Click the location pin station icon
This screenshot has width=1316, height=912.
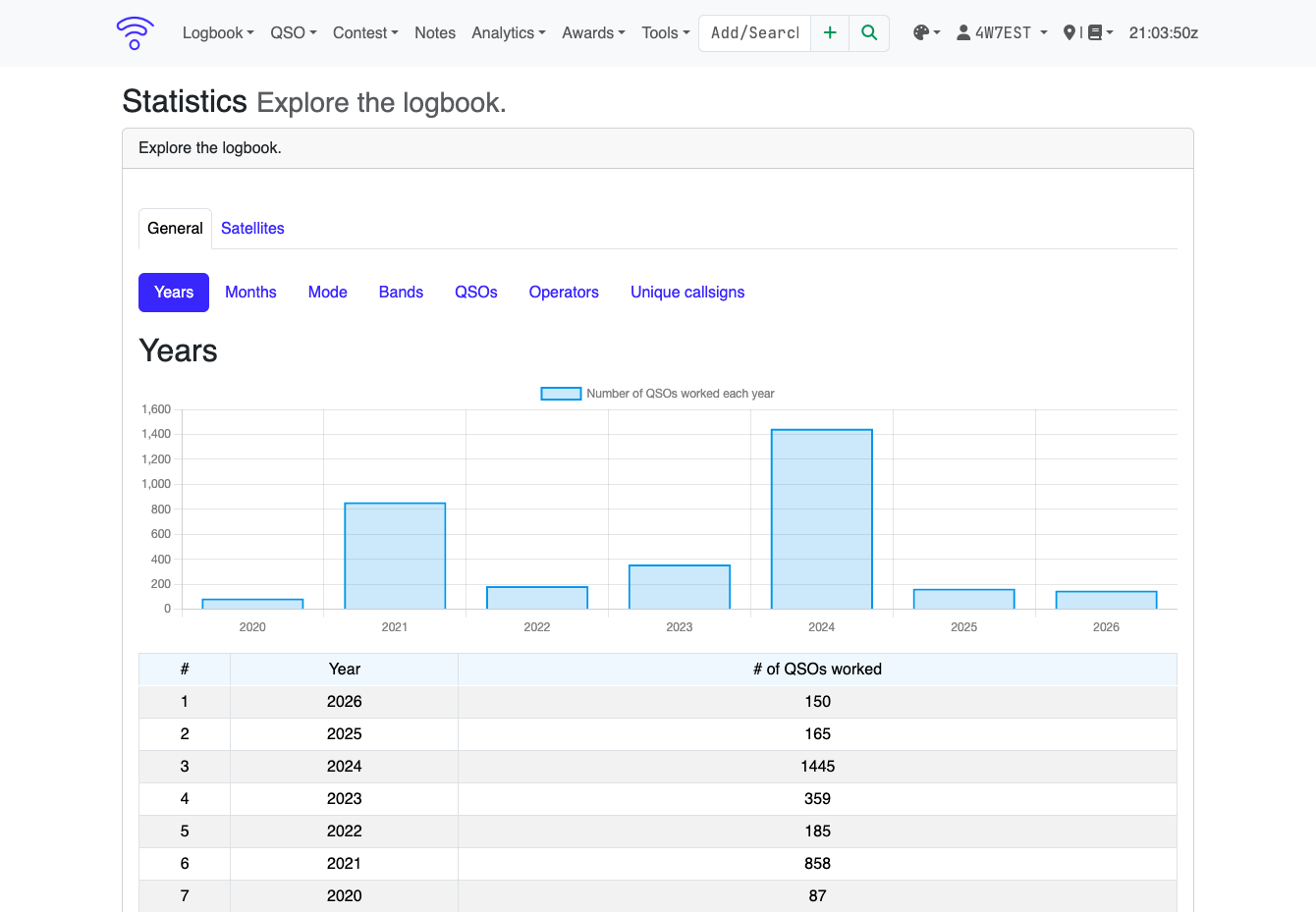point(1069,32)
